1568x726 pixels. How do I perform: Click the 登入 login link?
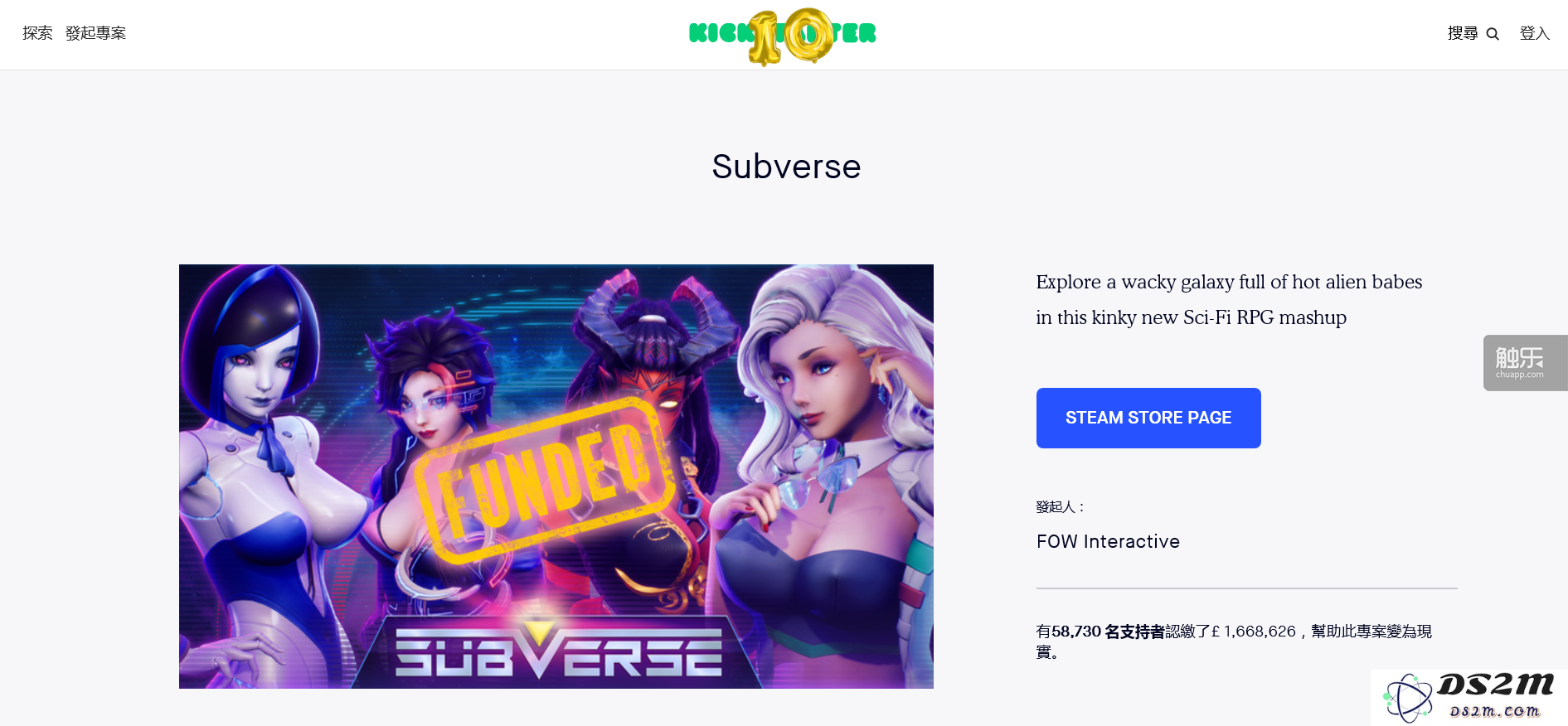tap(1534, 33)
